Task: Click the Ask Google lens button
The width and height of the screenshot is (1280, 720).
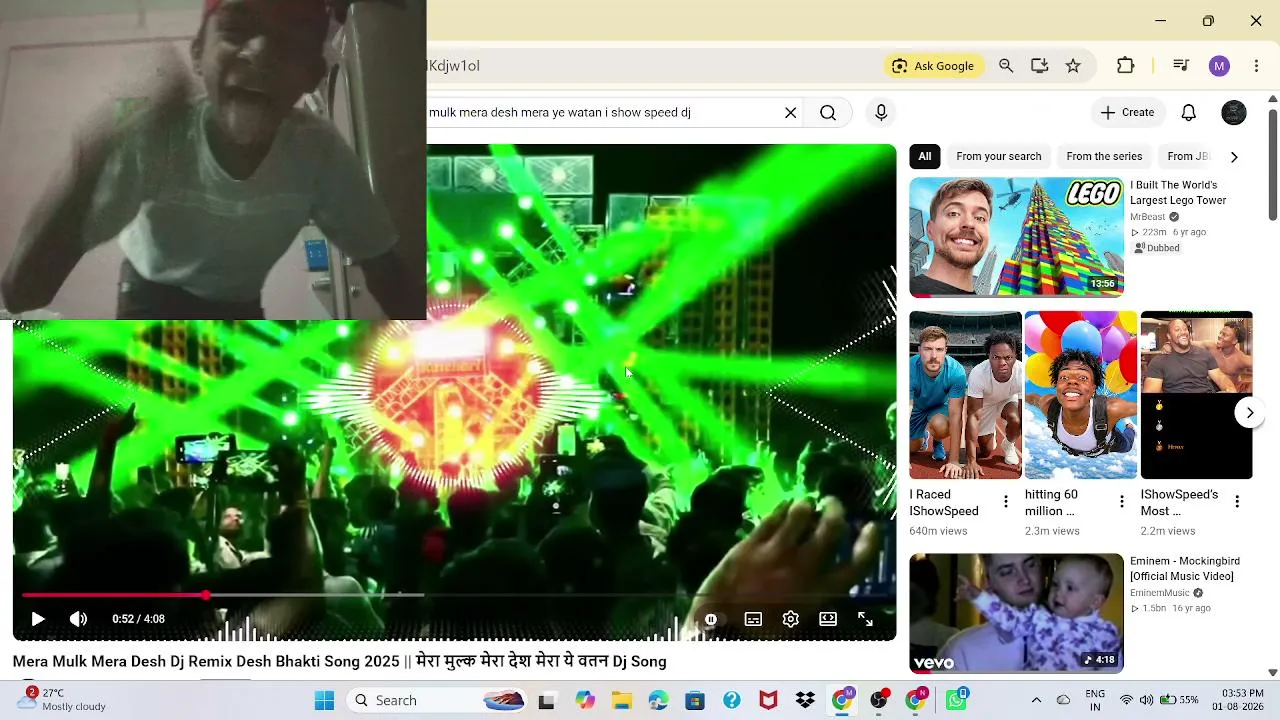Action: point(932,66)
